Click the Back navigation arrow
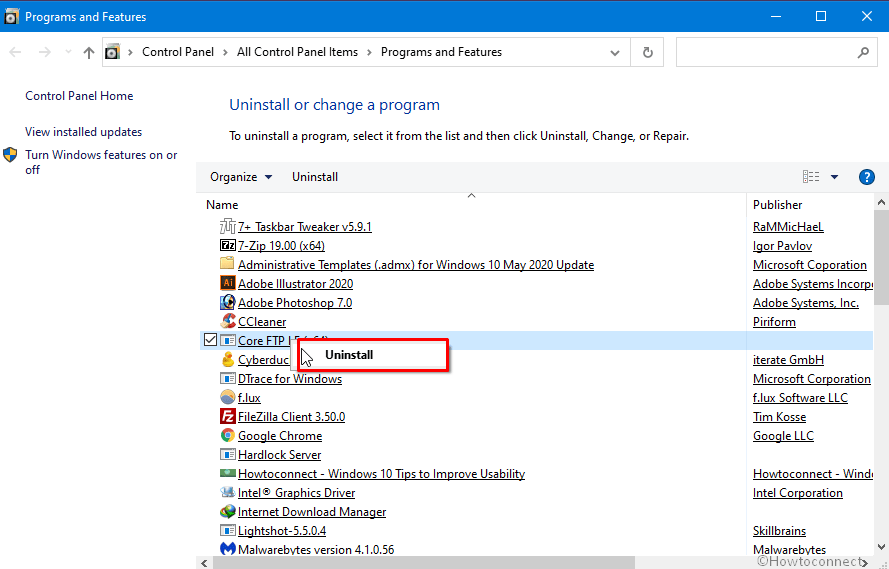 (15, 52)
